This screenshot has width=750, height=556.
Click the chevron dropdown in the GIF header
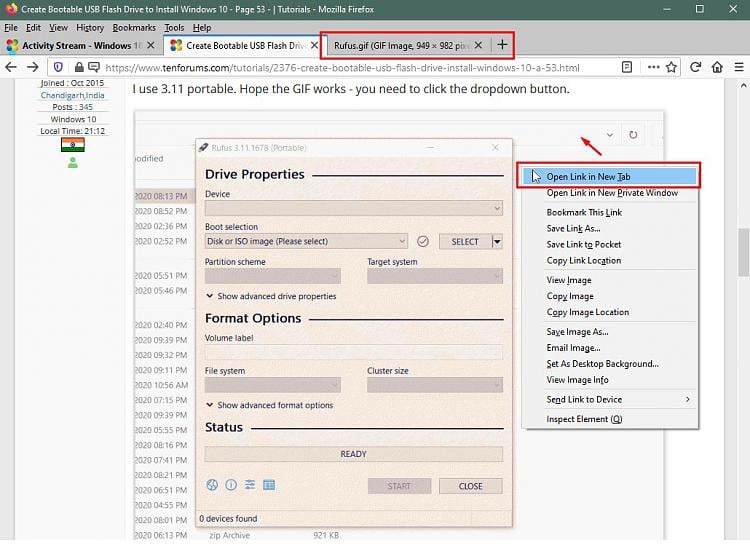click(610, 135)
